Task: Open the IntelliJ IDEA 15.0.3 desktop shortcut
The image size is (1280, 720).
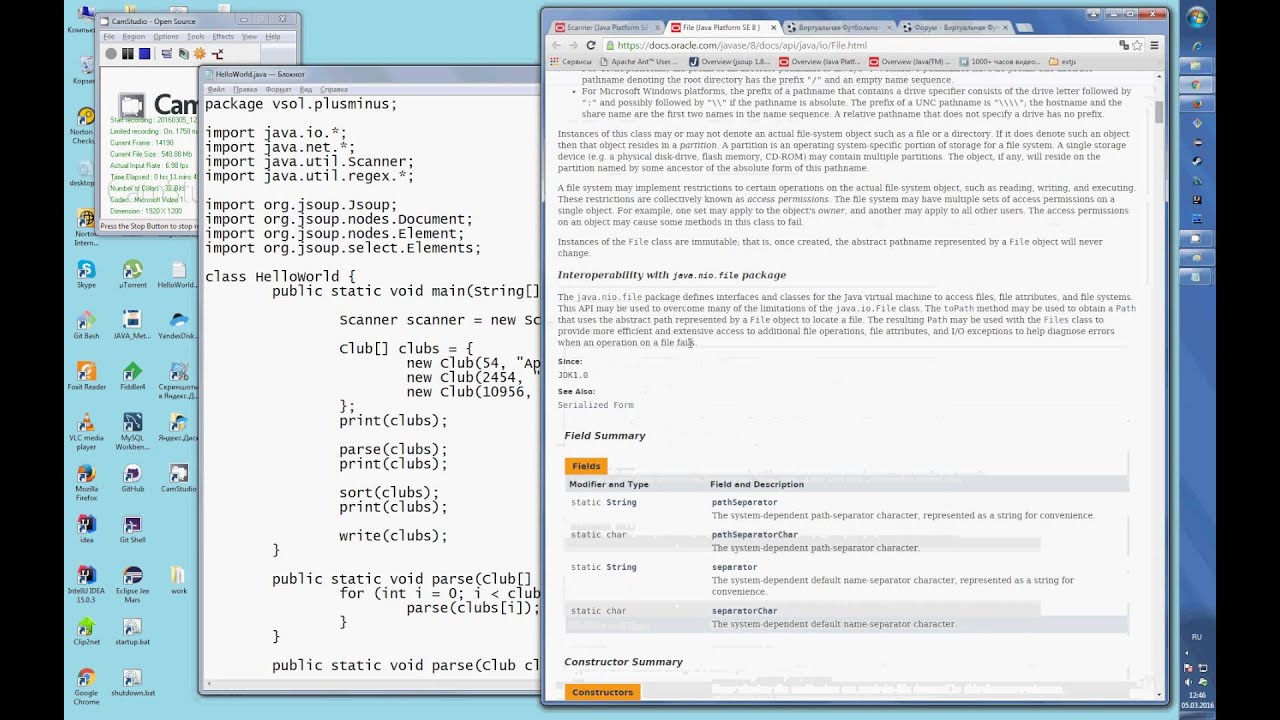Action: [86, 585]
